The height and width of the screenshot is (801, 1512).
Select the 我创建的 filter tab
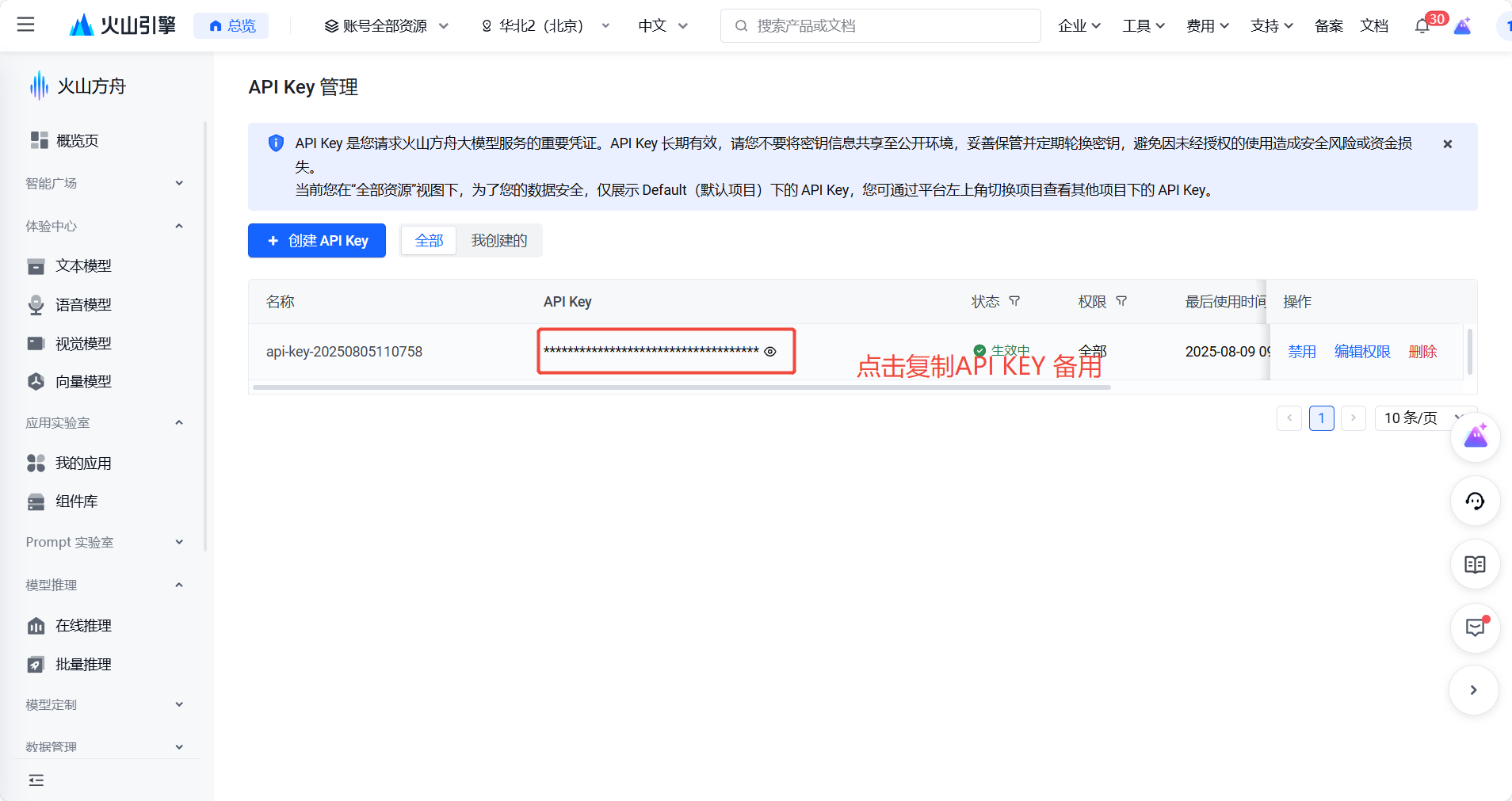499,241
